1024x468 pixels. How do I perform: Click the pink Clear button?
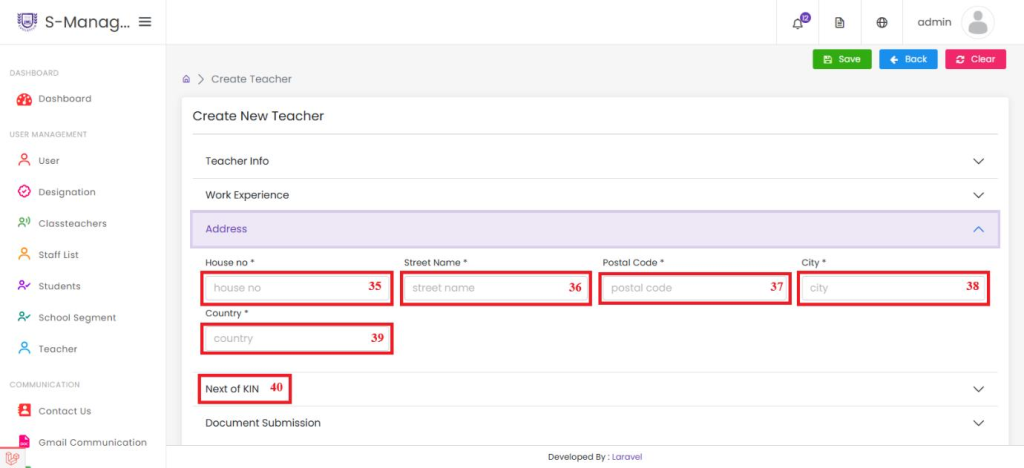coord(976,59)
